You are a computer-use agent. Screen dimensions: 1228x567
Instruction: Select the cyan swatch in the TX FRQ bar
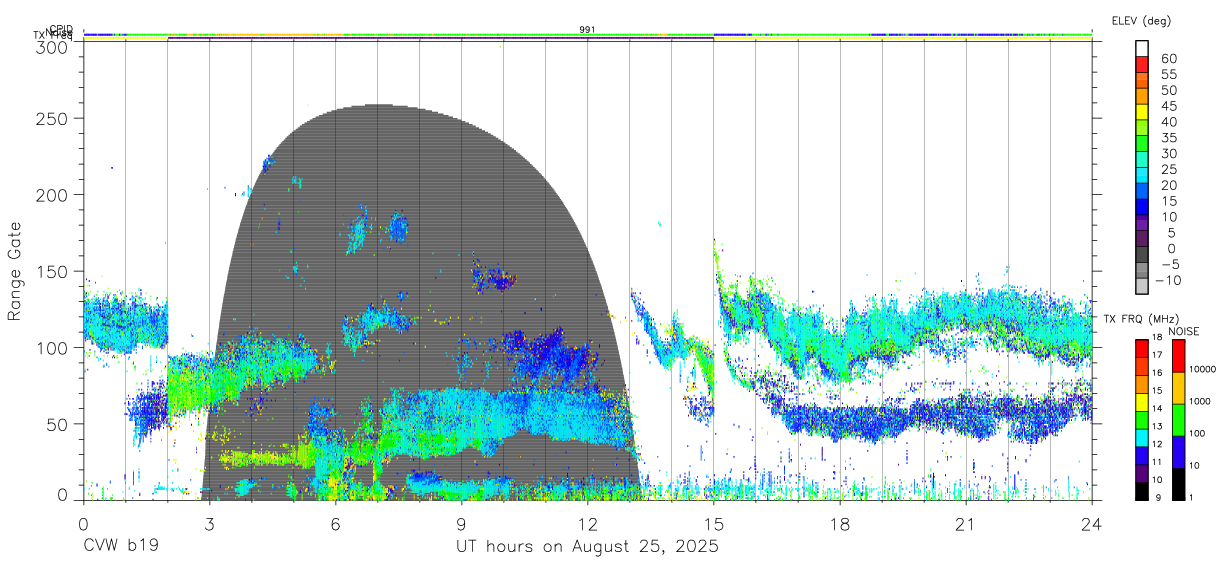click(x=1141, y=437)
